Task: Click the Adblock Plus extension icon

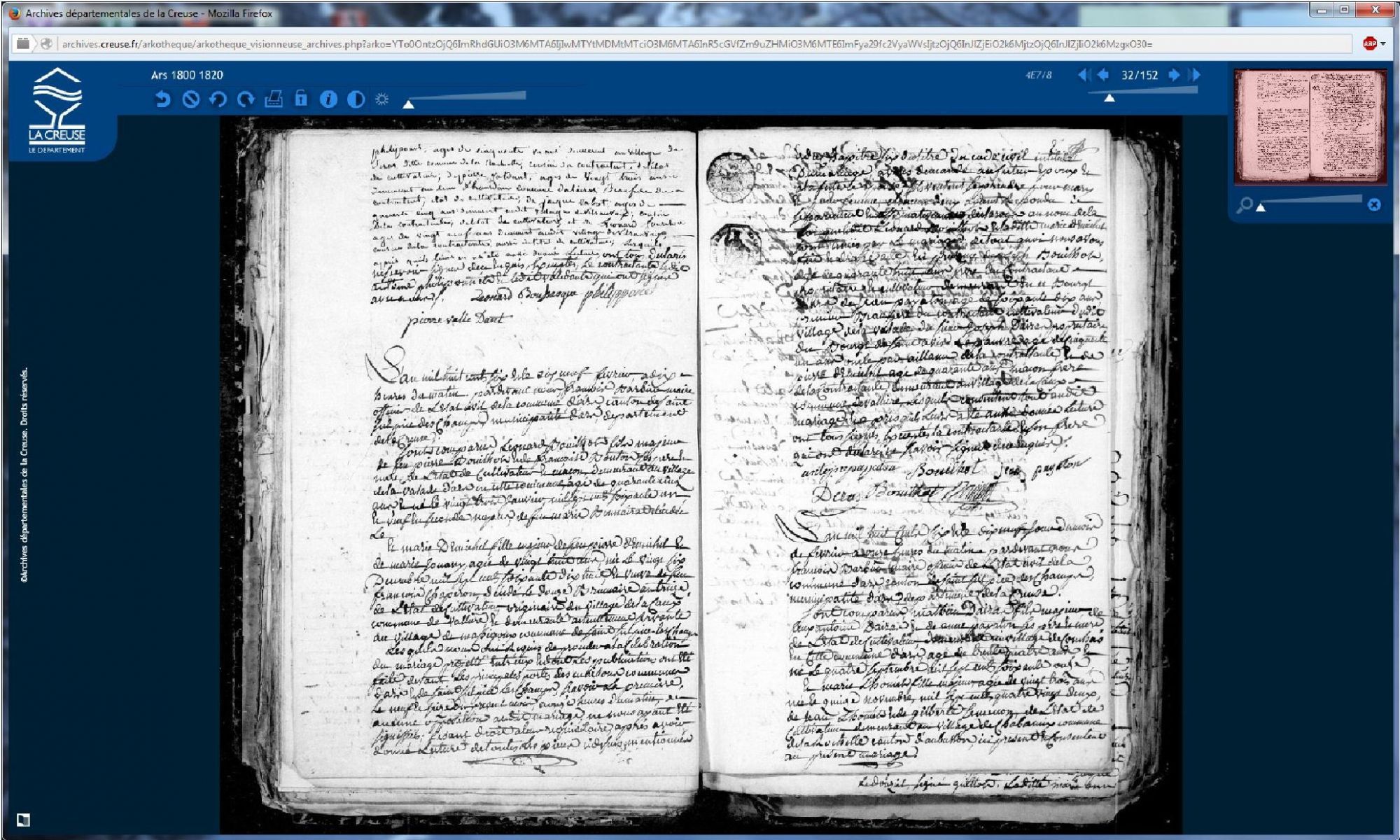Action: (x=1370, y=43)
